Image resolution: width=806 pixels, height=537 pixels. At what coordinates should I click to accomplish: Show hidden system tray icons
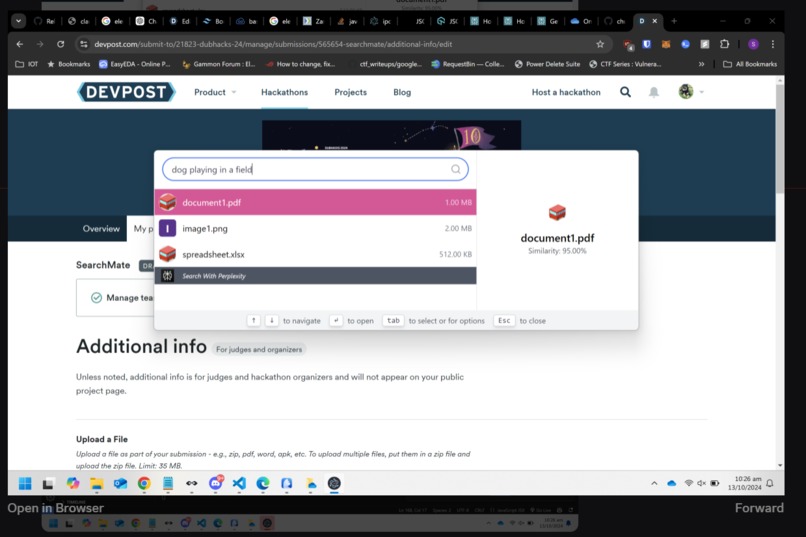tap(654, 483)
